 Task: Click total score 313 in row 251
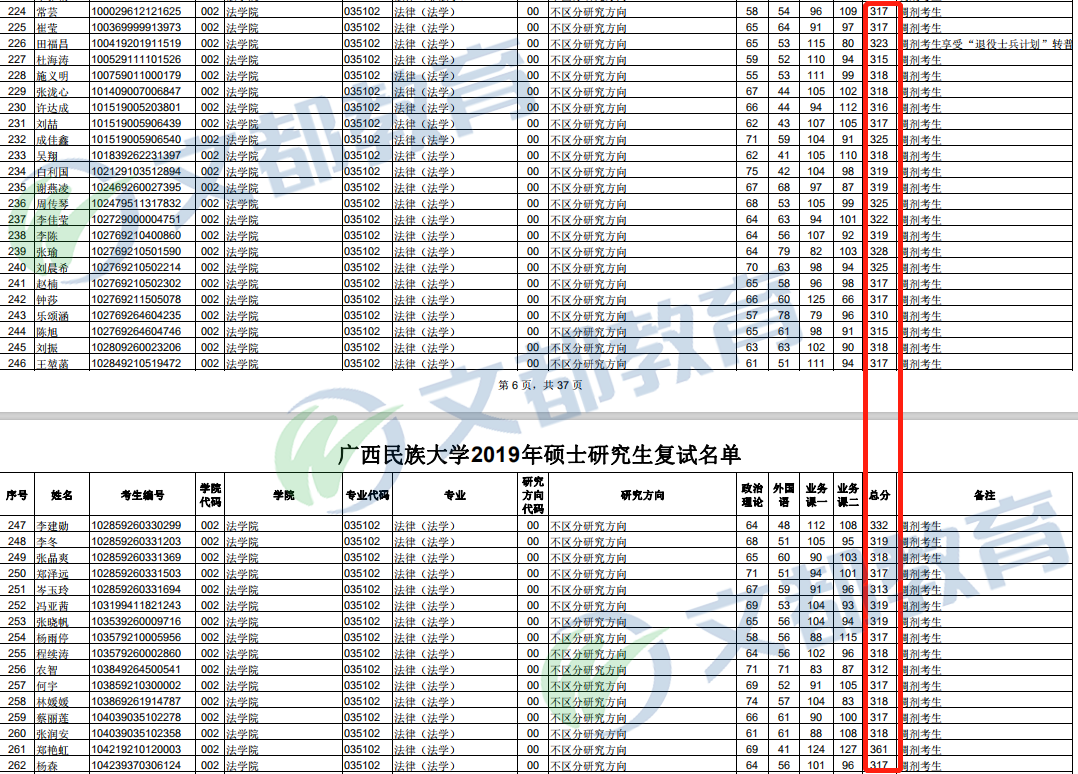[879, 589]
